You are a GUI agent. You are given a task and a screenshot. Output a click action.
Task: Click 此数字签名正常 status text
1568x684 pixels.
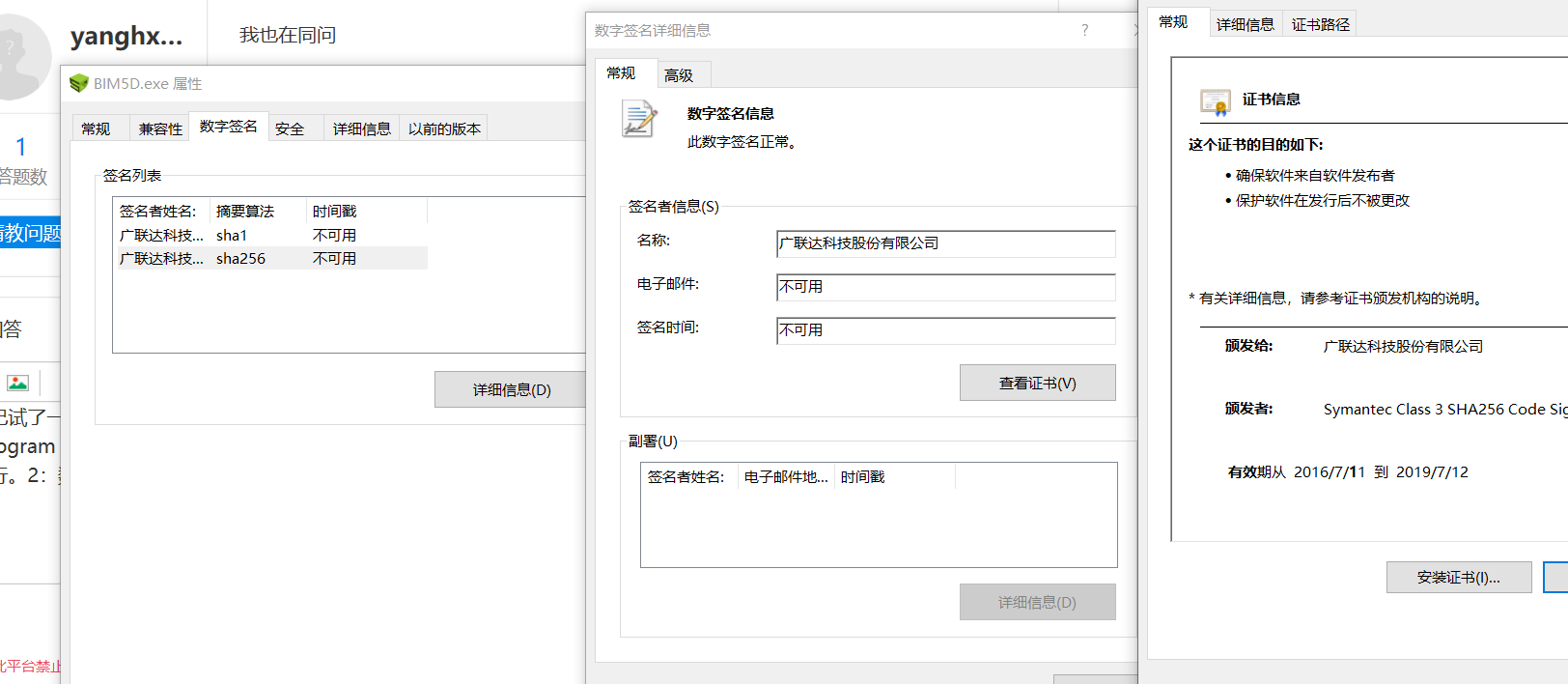742,142
